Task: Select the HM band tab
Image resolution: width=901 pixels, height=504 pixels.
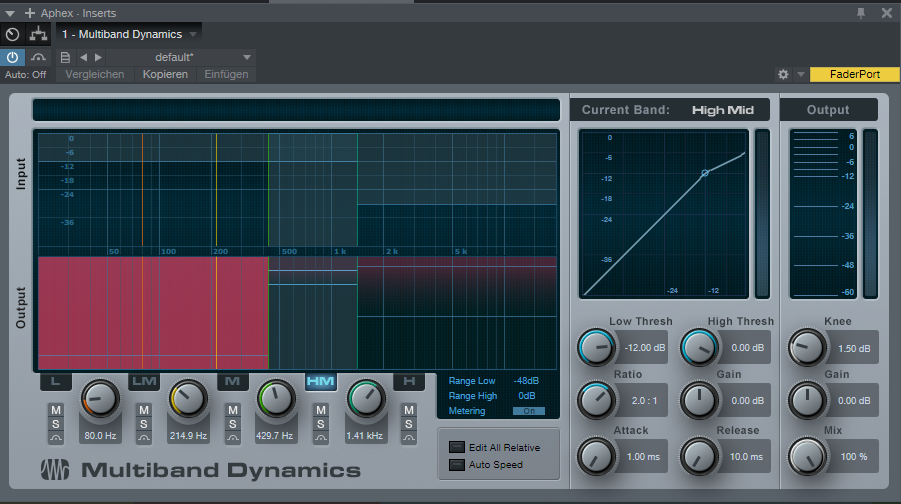Action: 321,382
